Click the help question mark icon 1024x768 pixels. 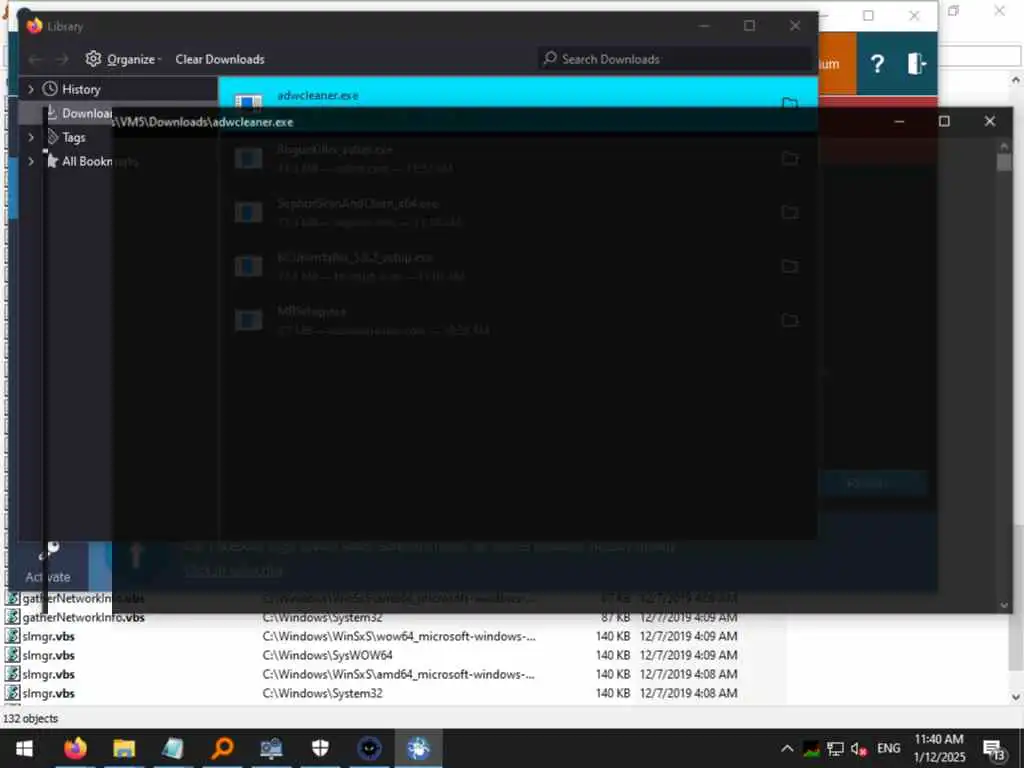coord(877,63)
